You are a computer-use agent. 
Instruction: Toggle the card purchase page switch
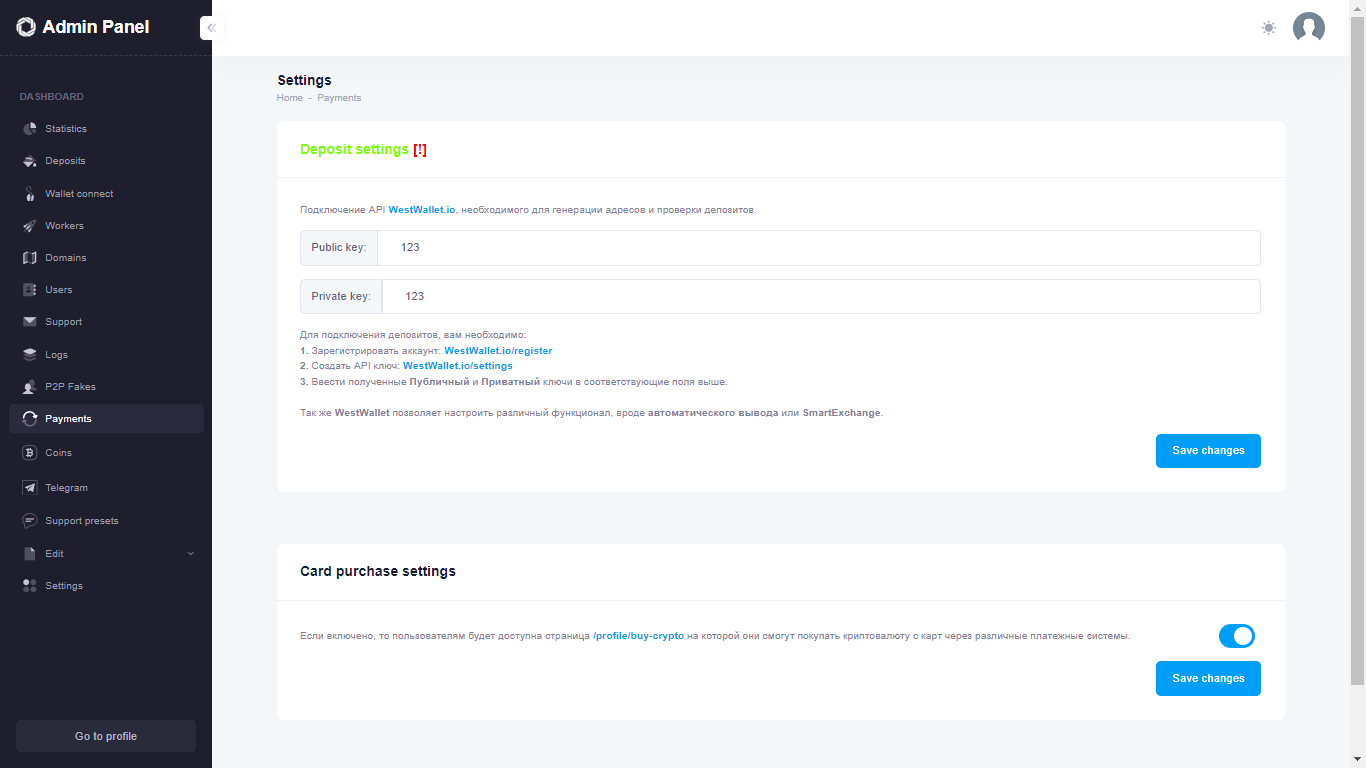(1236, 636)
